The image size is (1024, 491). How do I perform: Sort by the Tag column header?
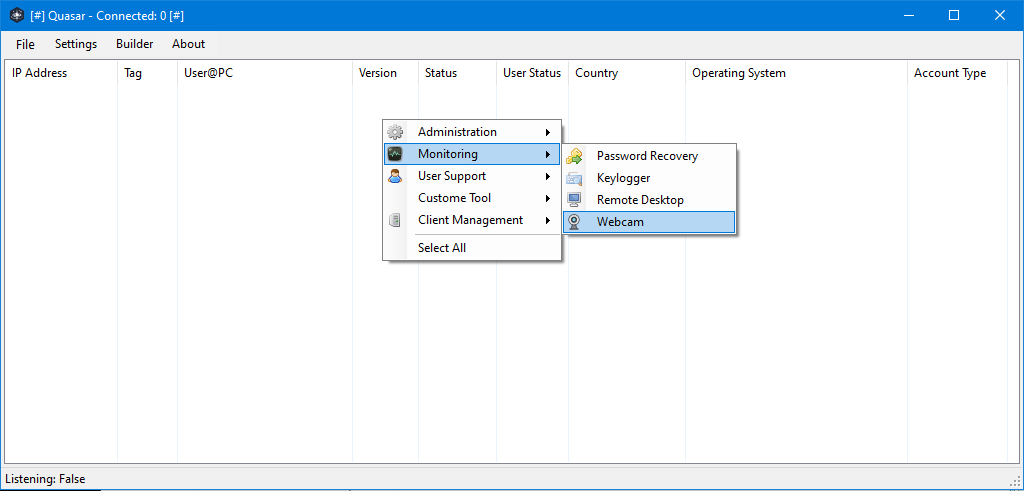point(148,73)
